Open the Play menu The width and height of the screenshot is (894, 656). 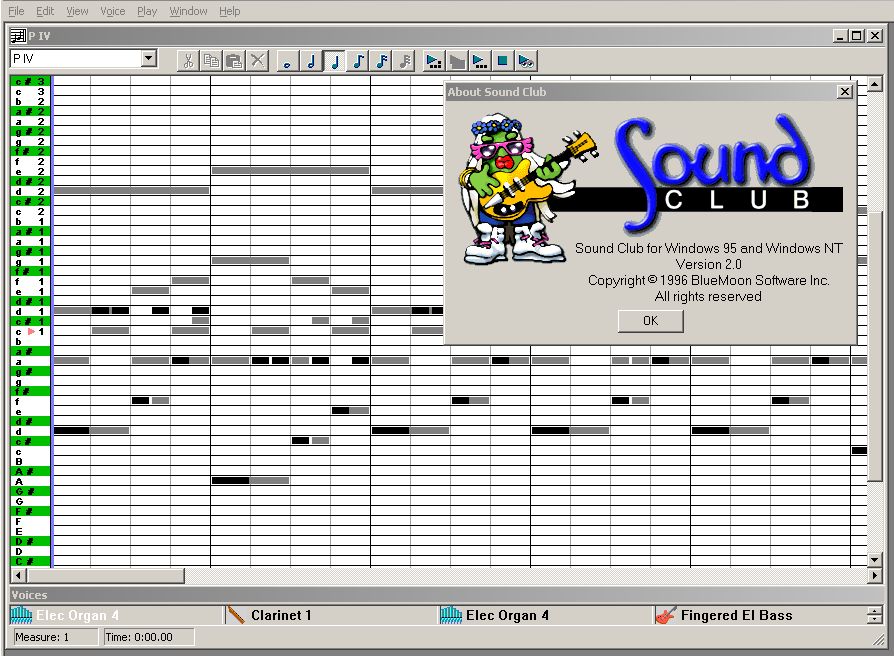pos(147,11)
